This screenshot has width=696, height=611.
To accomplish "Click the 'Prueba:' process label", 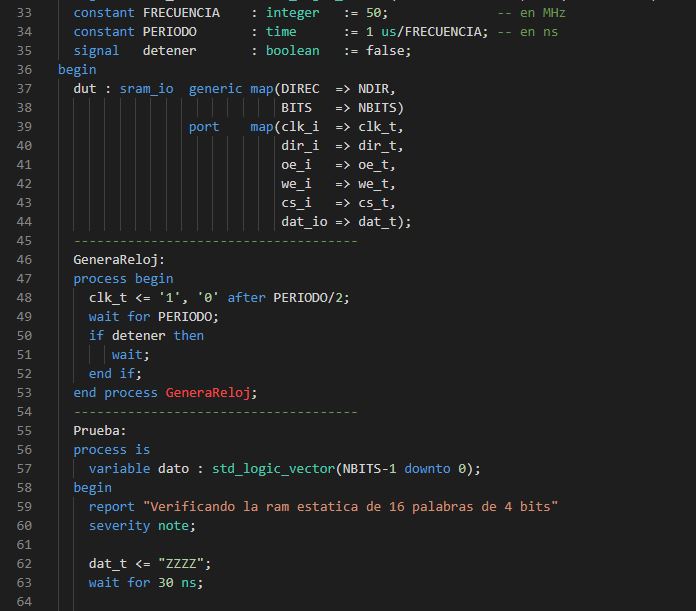I will [100, 431].
